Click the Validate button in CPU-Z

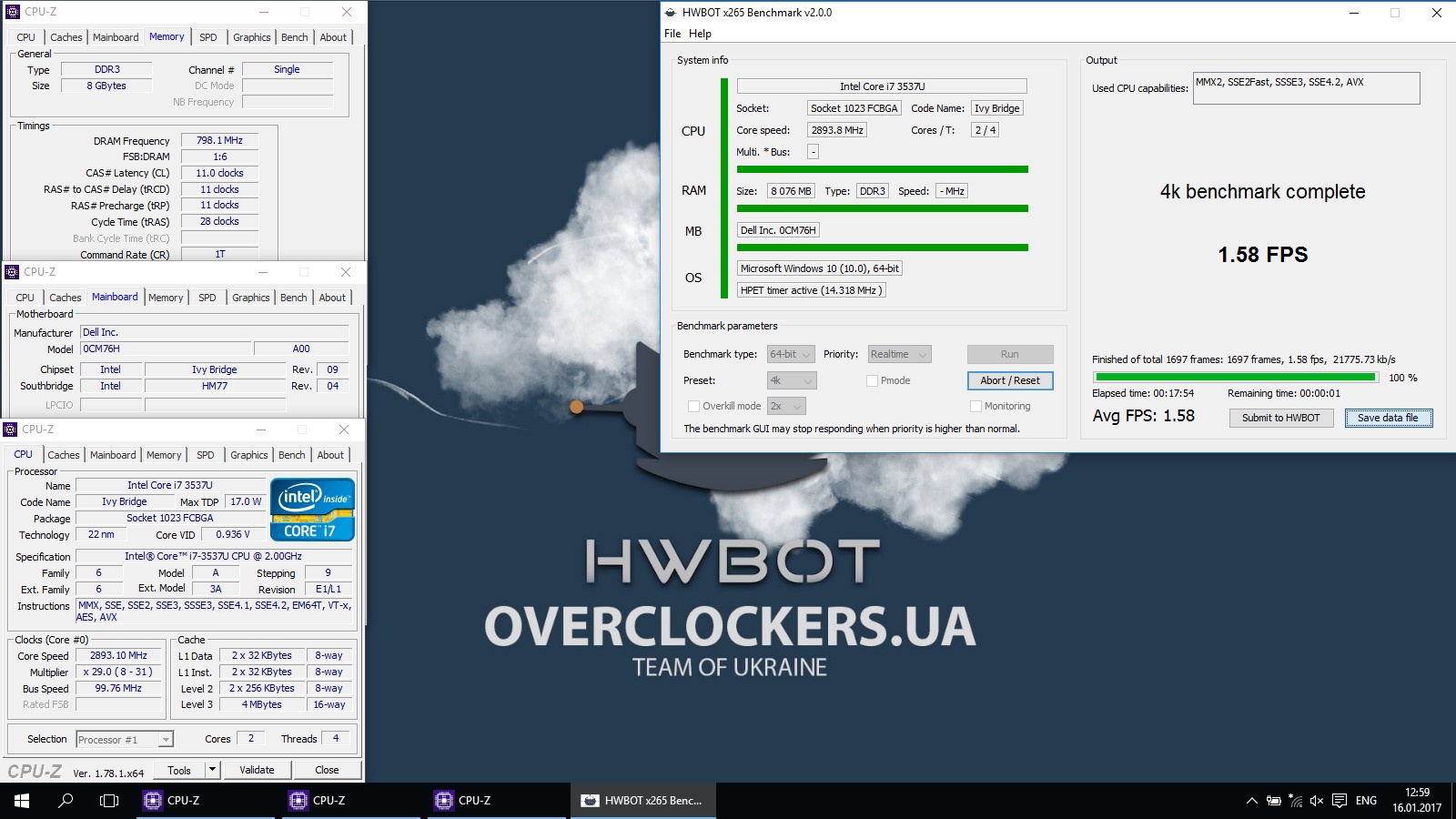click(257, 770)
